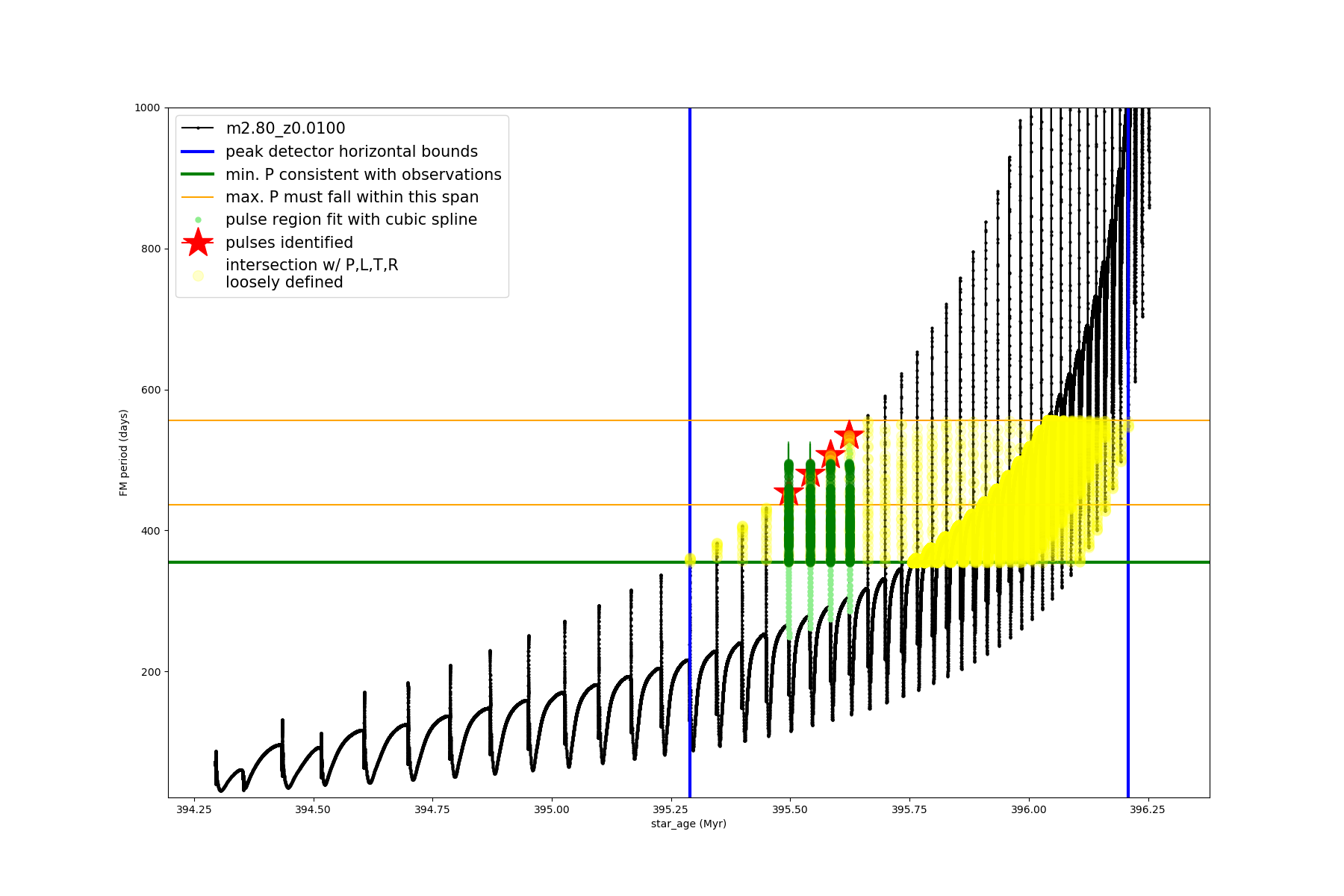Click the 1000 tick label on the y-axis
The image size is (1344, 896).
pos(147,108)
